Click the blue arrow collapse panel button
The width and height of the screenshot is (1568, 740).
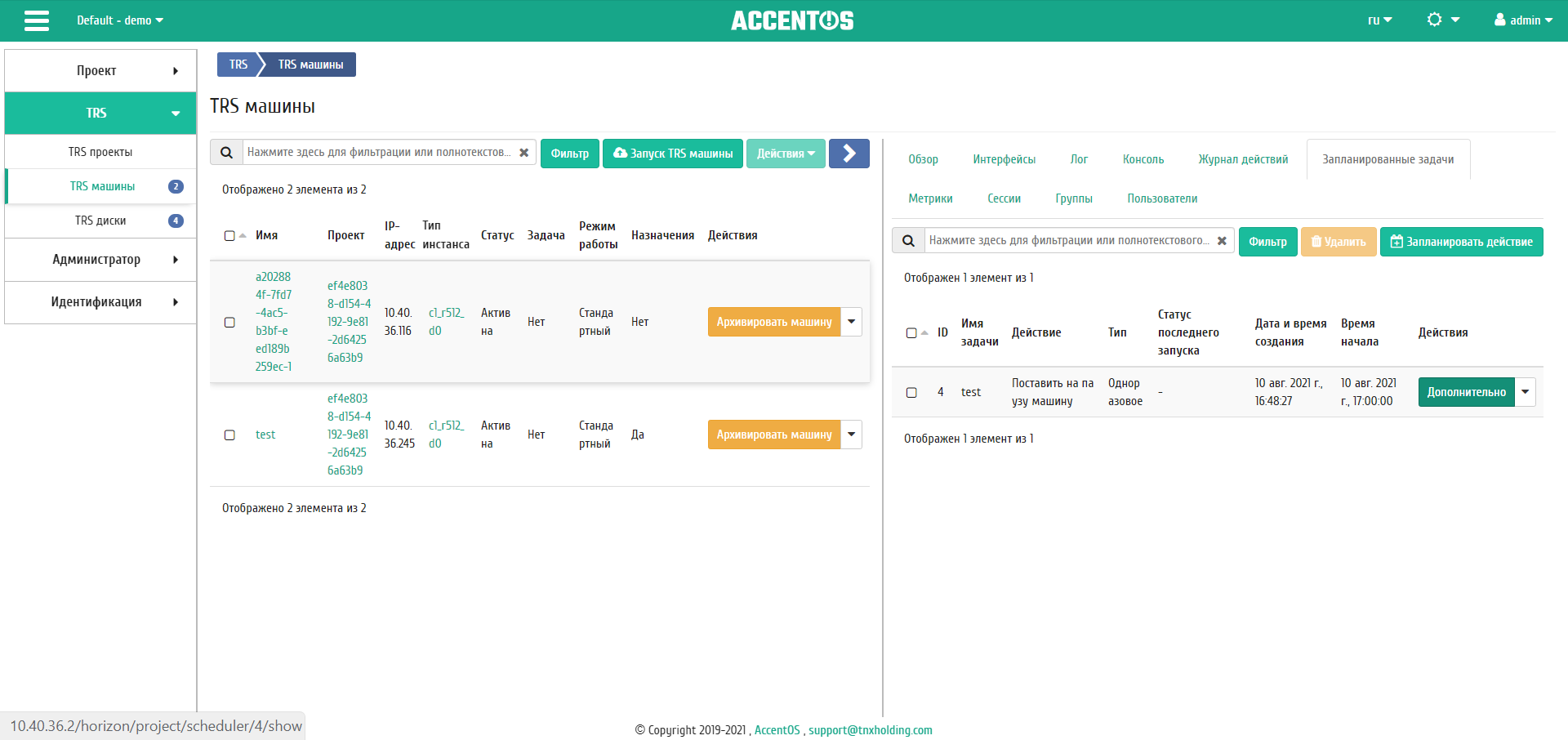click(x=849, y=153)
